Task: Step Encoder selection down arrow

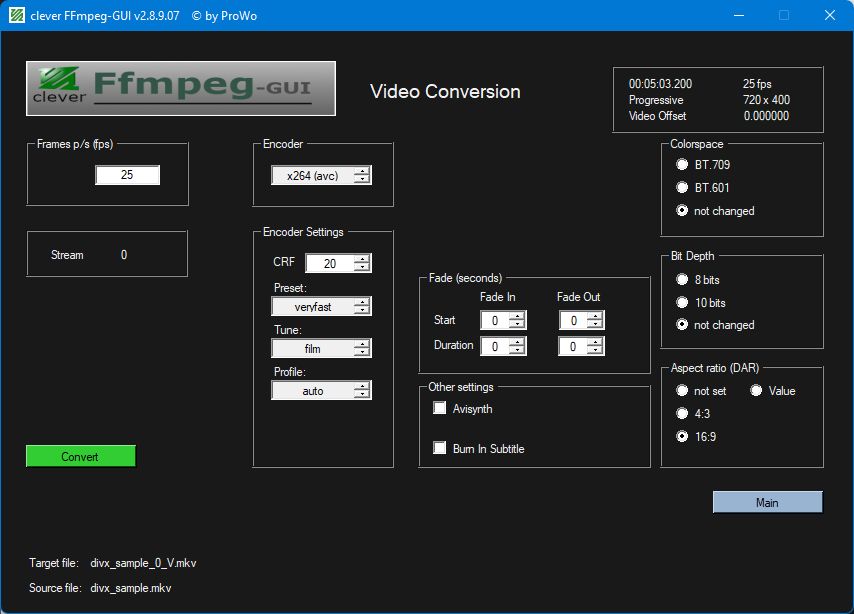Action: tap(362, 180)
